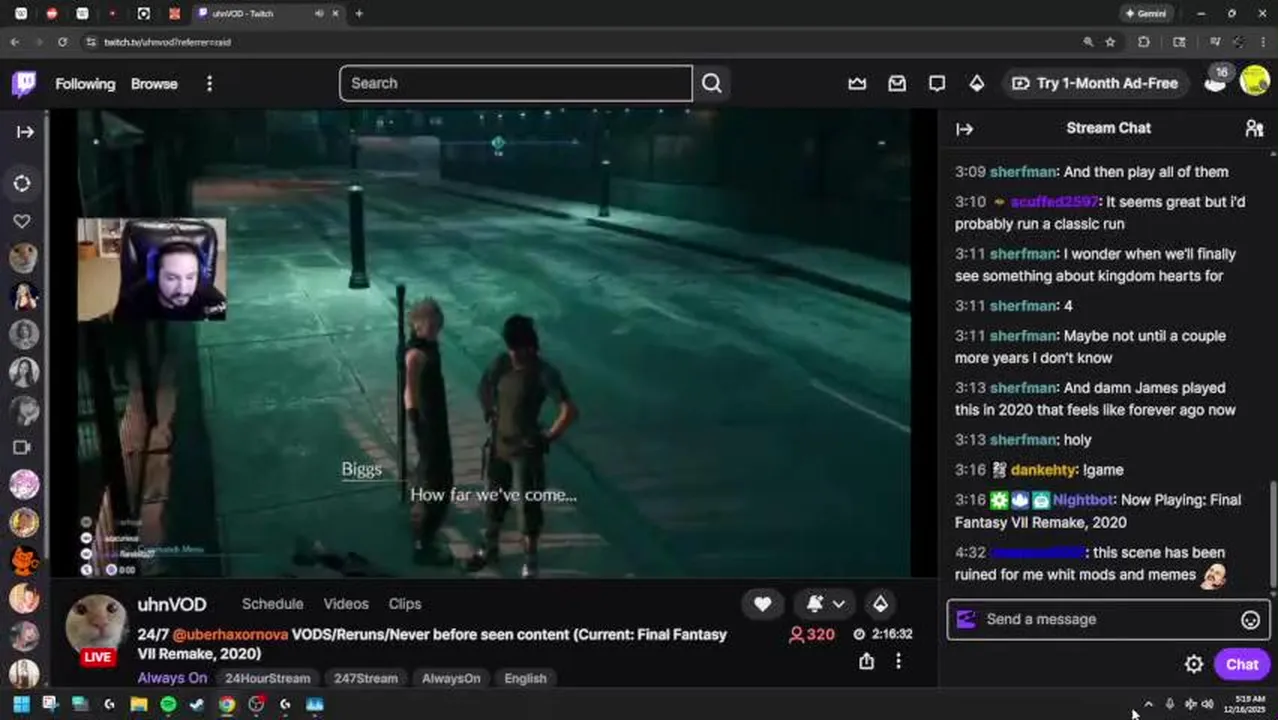Click the viewer count 320
The height and width of the screenshot is (720, 1278).
813,634
